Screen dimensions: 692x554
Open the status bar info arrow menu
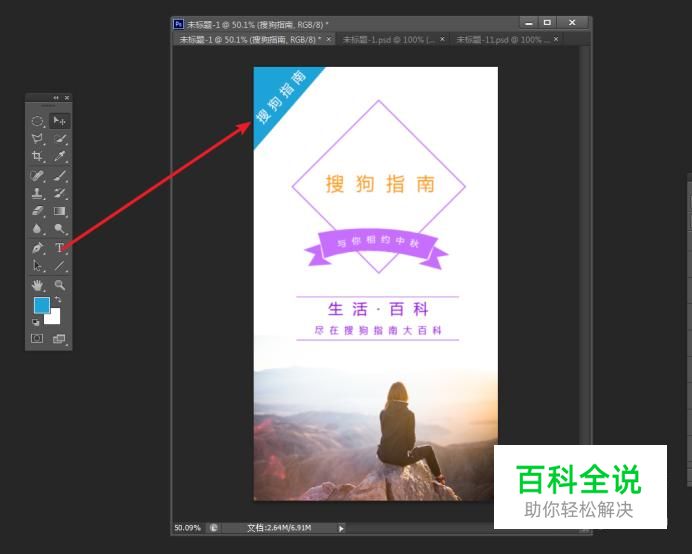pyautogui.click(x=341, y=528)
